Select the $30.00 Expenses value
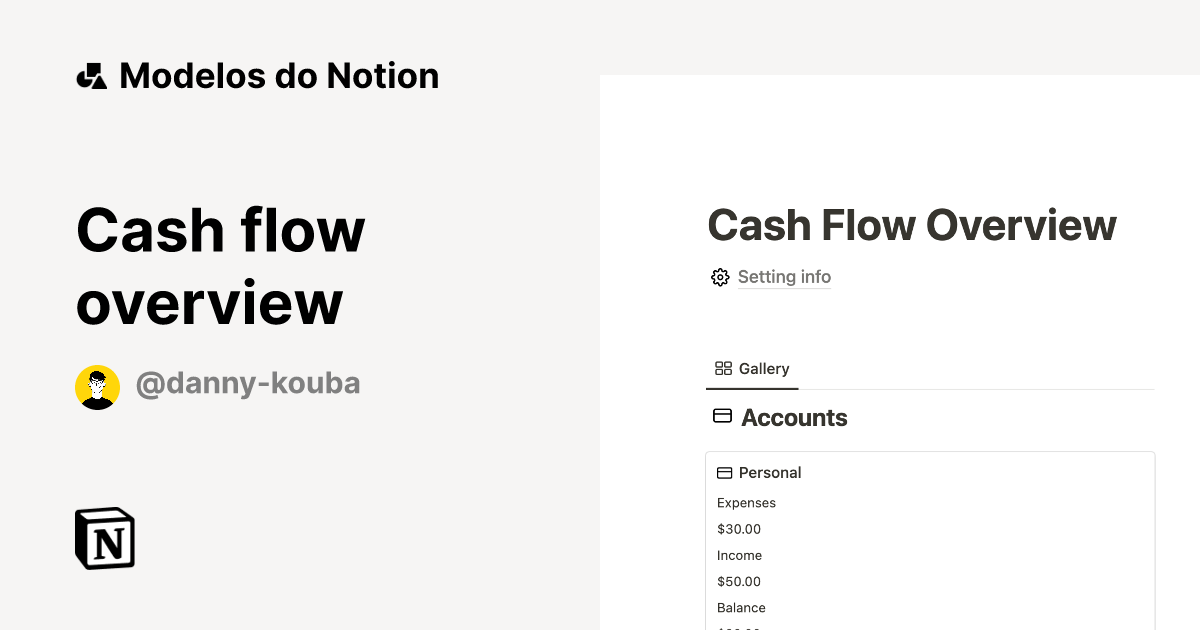The height and width of the screenshot is (630, 1200). pos(738,528)
